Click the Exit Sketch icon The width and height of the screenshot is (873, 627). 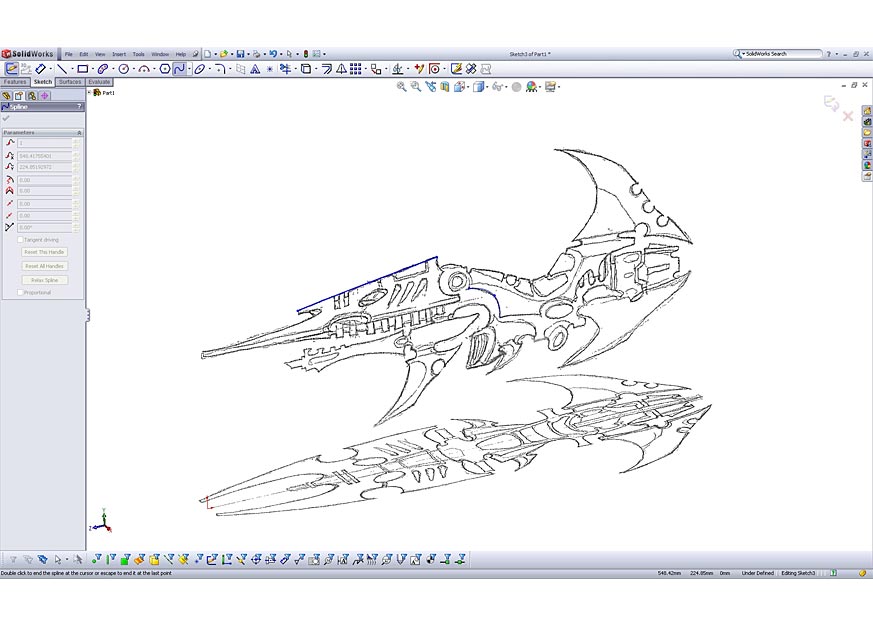[x=11, y=69]
